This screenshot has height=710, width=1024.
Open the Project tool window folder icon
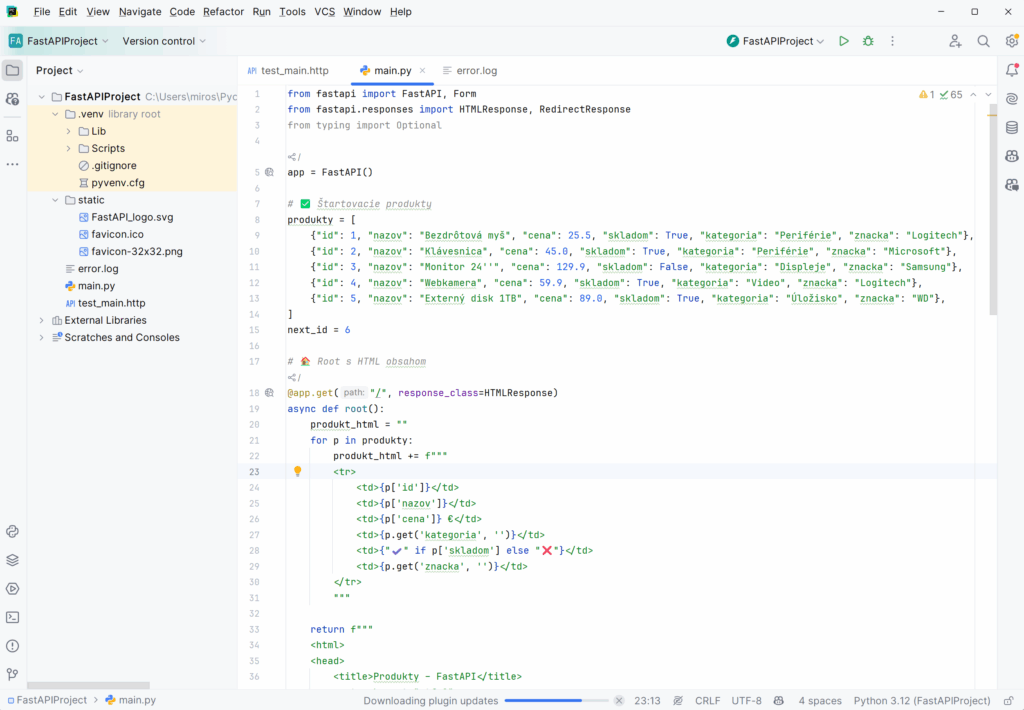coord(12,71)
